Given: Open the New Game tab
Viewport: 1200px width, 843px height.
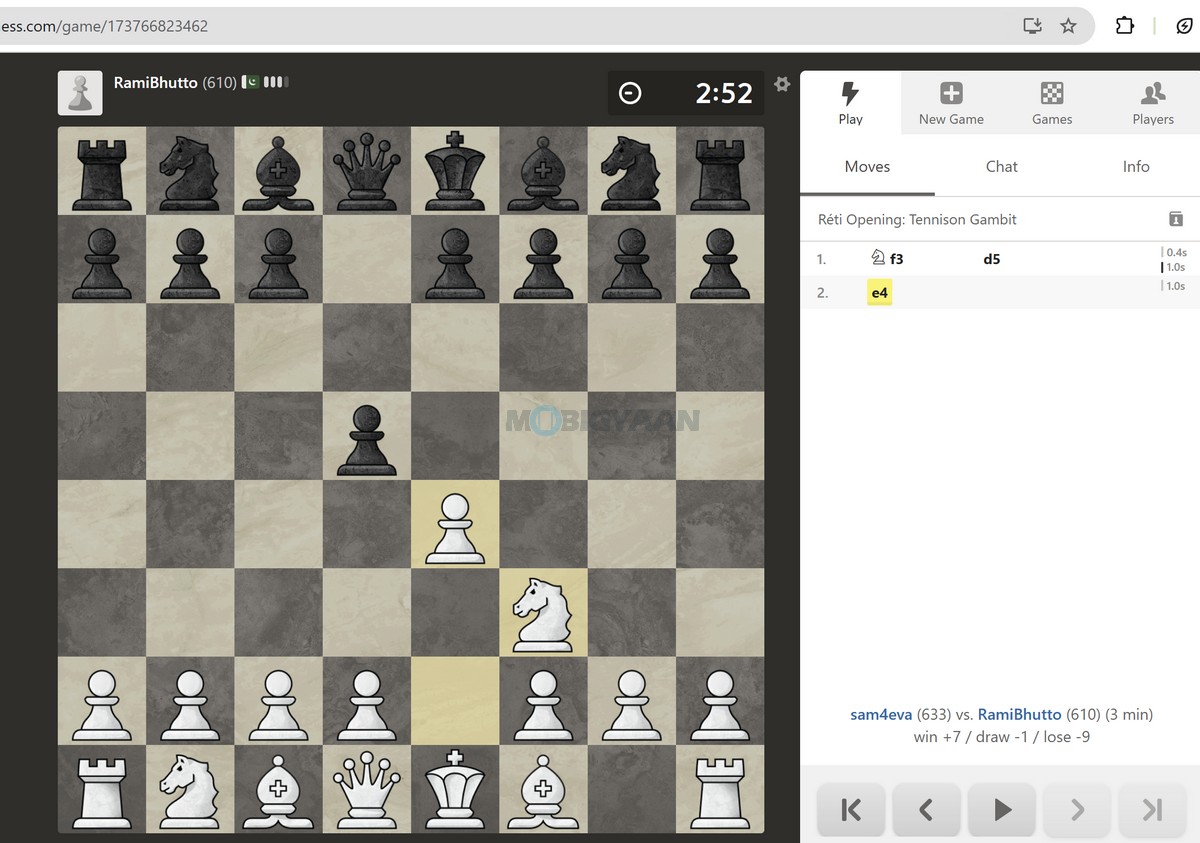Looking at the screenshot, I should (951, 103).
